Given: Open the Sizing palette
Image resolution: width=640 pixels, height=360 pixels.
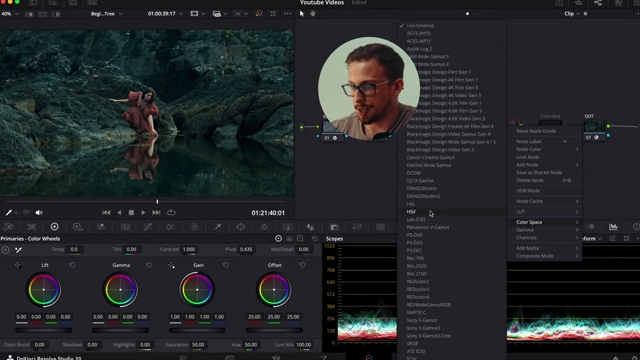Looking at the screenshot, I should point(357,227).
